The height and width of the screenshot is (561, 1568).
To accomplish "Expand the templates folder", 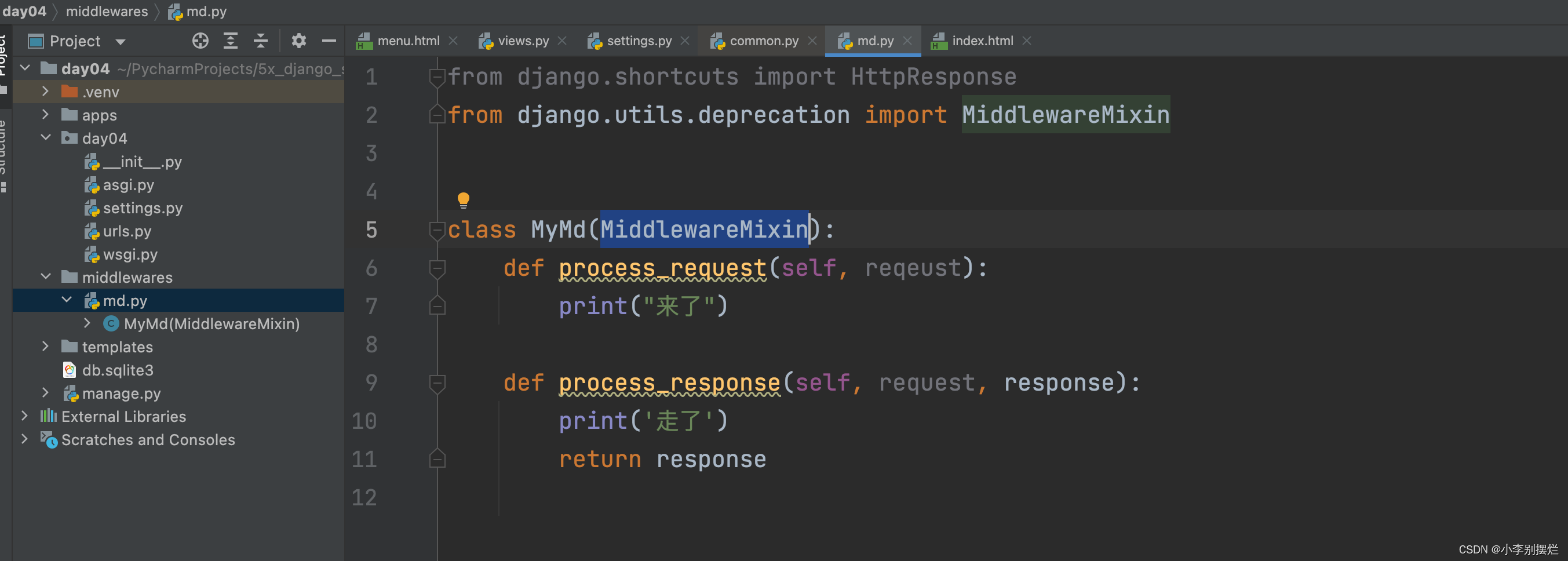I will point(46,346).
